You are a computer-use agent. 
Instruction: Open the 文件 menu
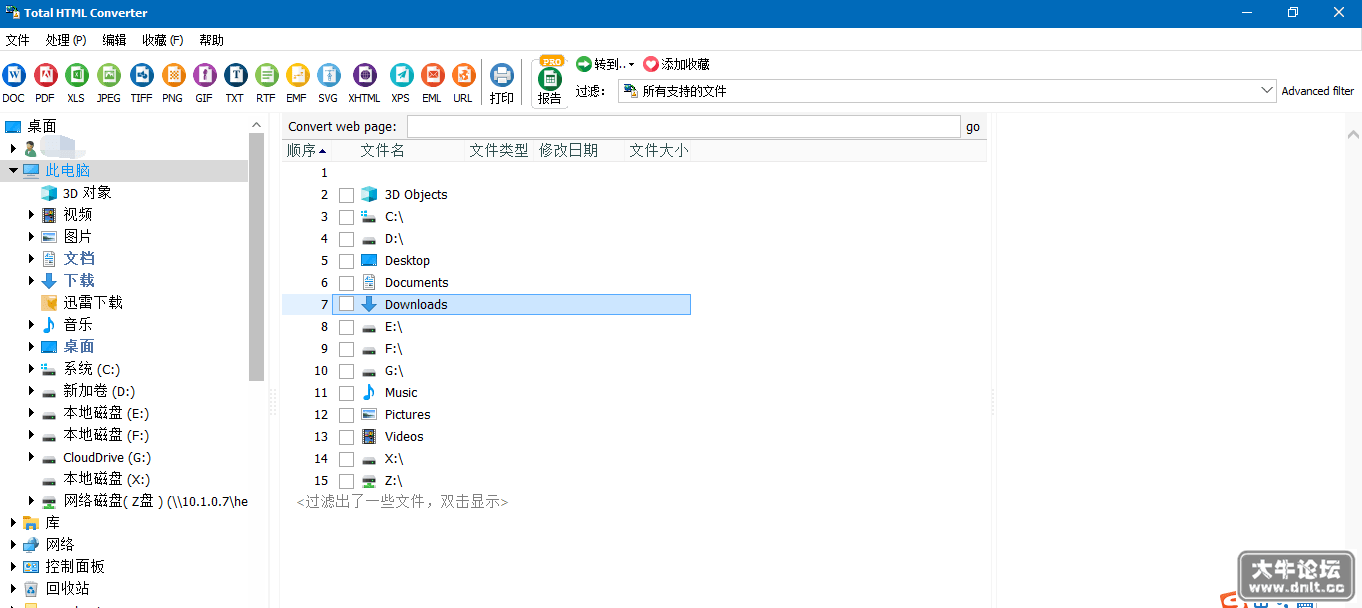tap(18, 40)
